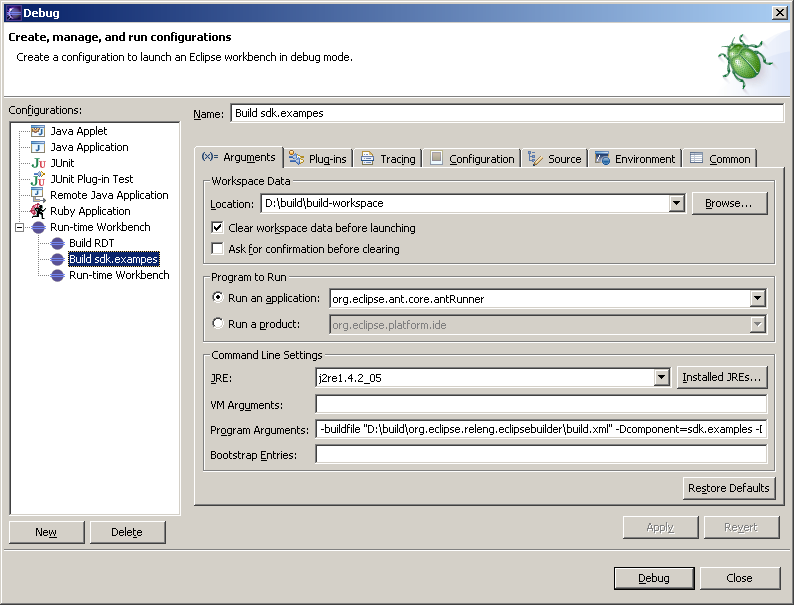Click the Bootstrap Entries field
794x605 pixels.
point(541,454)
